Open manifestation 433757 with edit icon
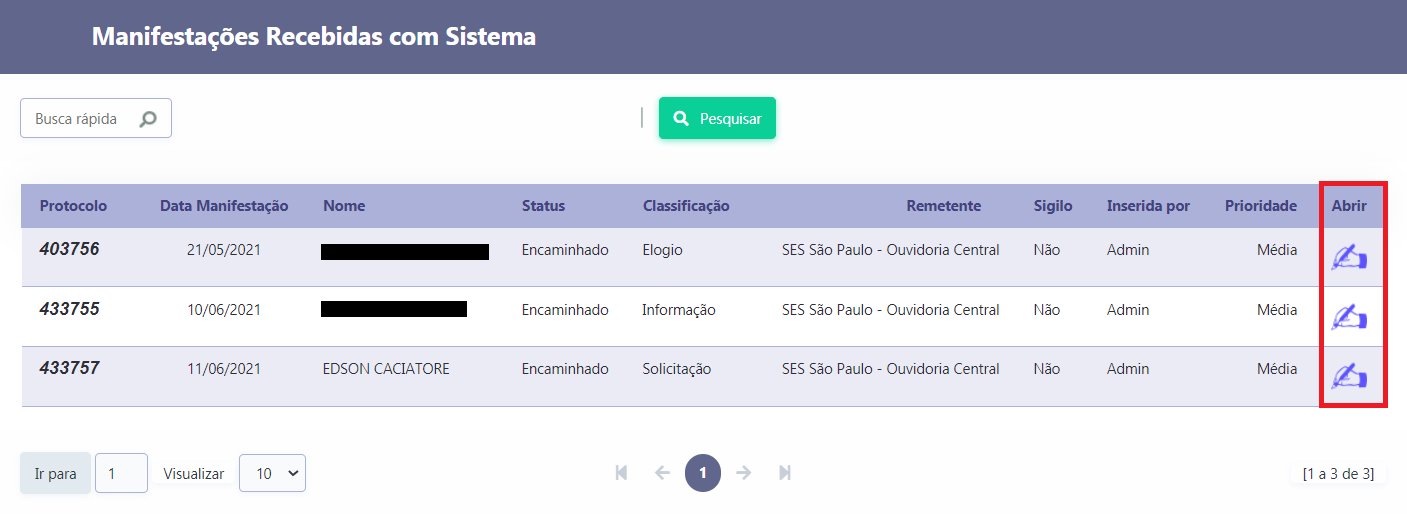Screen dimensions: 1407x514 (1349, 376)
